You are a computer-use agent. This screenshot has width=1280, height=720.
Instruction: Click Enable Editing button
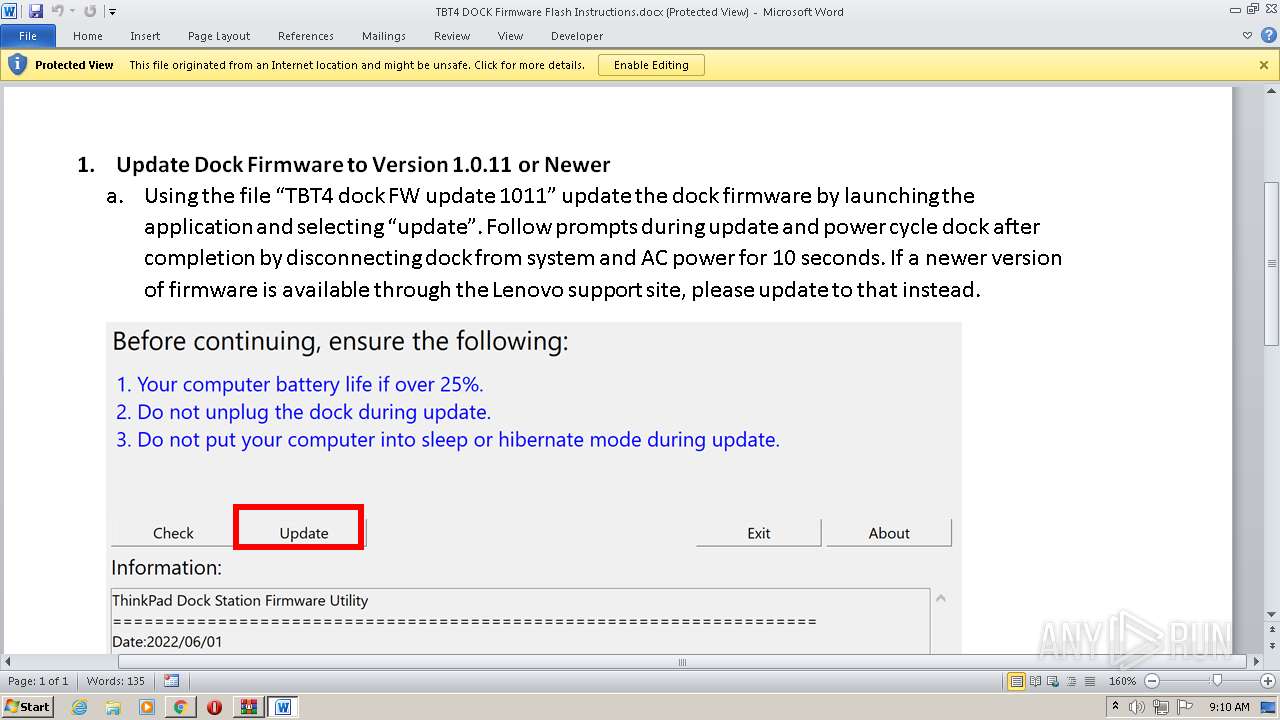(x=651, y=65)
